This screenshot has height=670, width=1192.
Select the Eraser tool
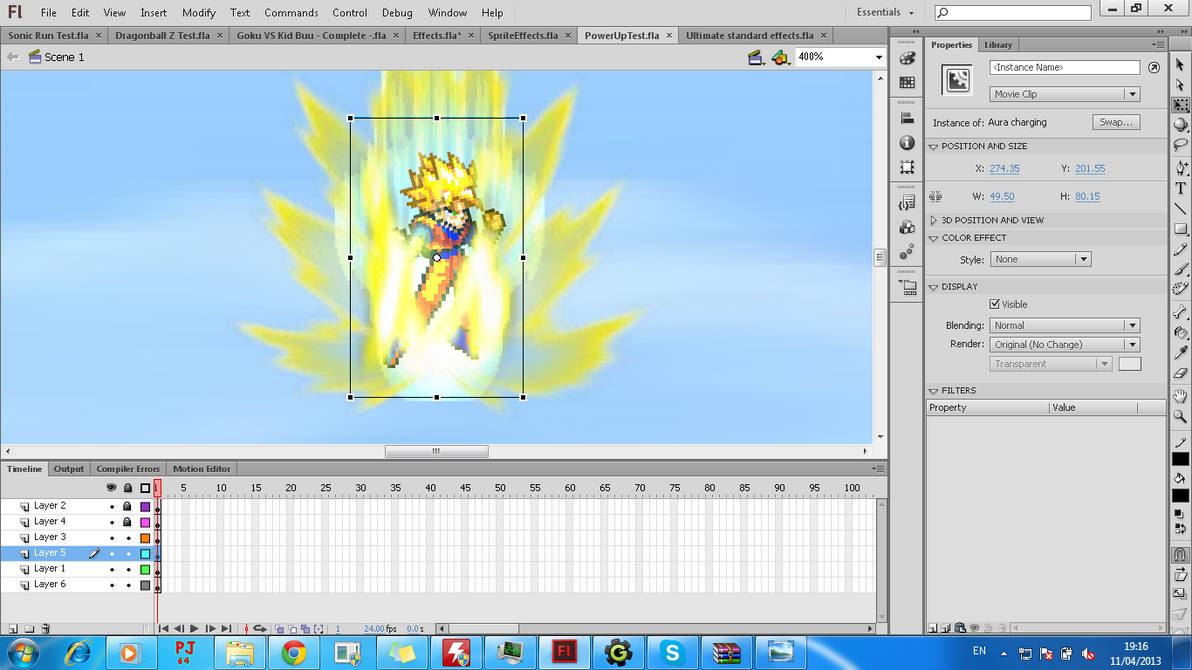[1180, 373]
